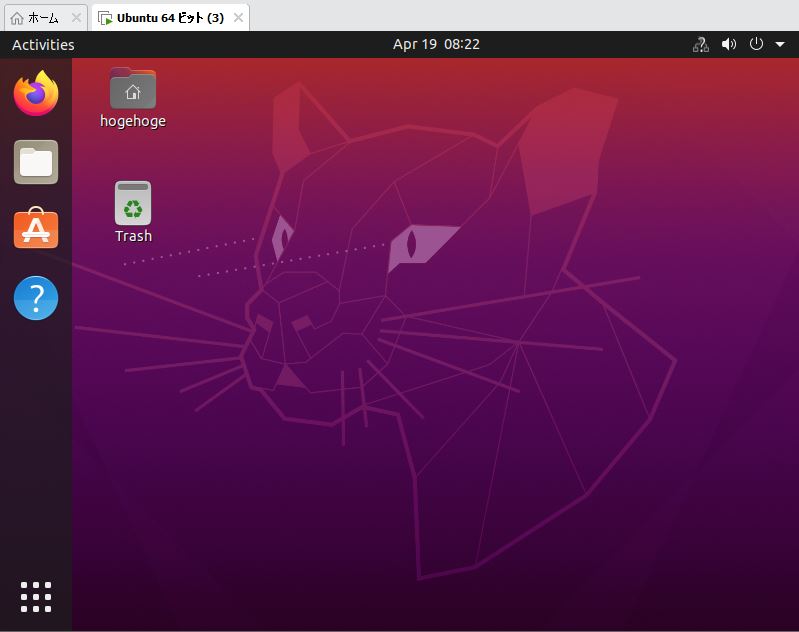The height and width of the screenshot is (632, 799).
Task: Select the Trash label text
Action: (134, 236)
